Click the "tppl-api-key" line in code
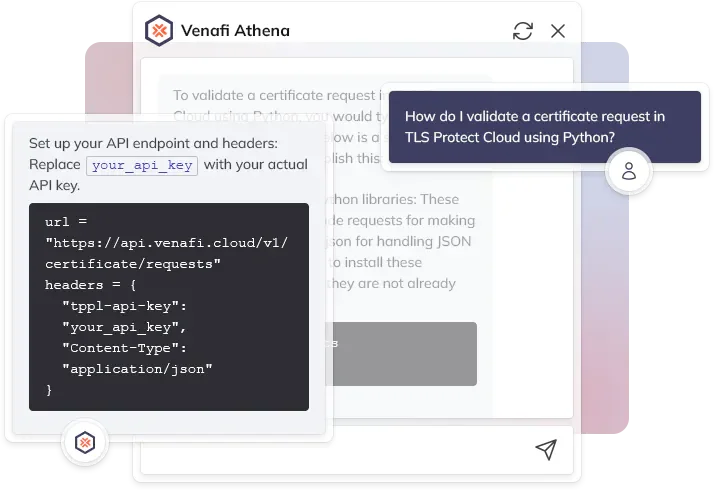The image size is (714, 490). coord(124,306)
